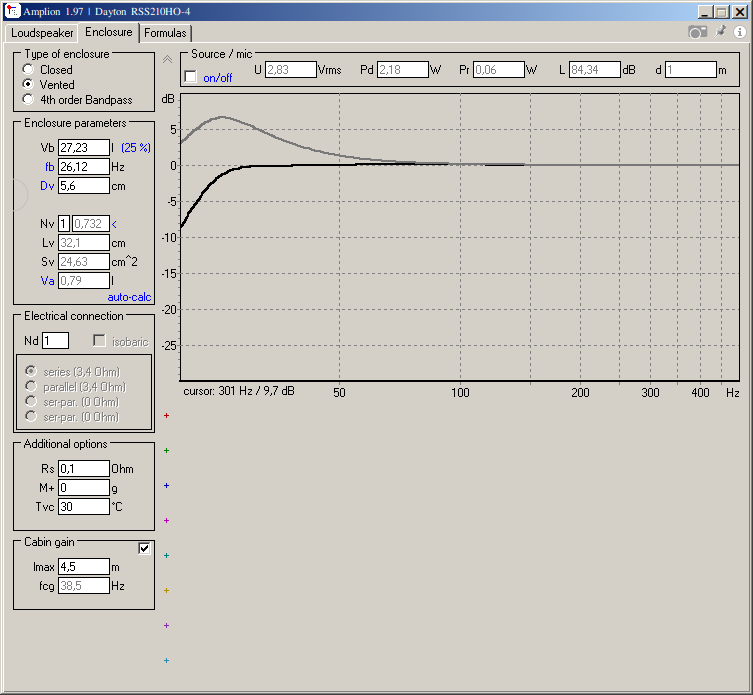Click the Pr power field
The height and width of the screenshot is (695, 753).
[499, 70]
